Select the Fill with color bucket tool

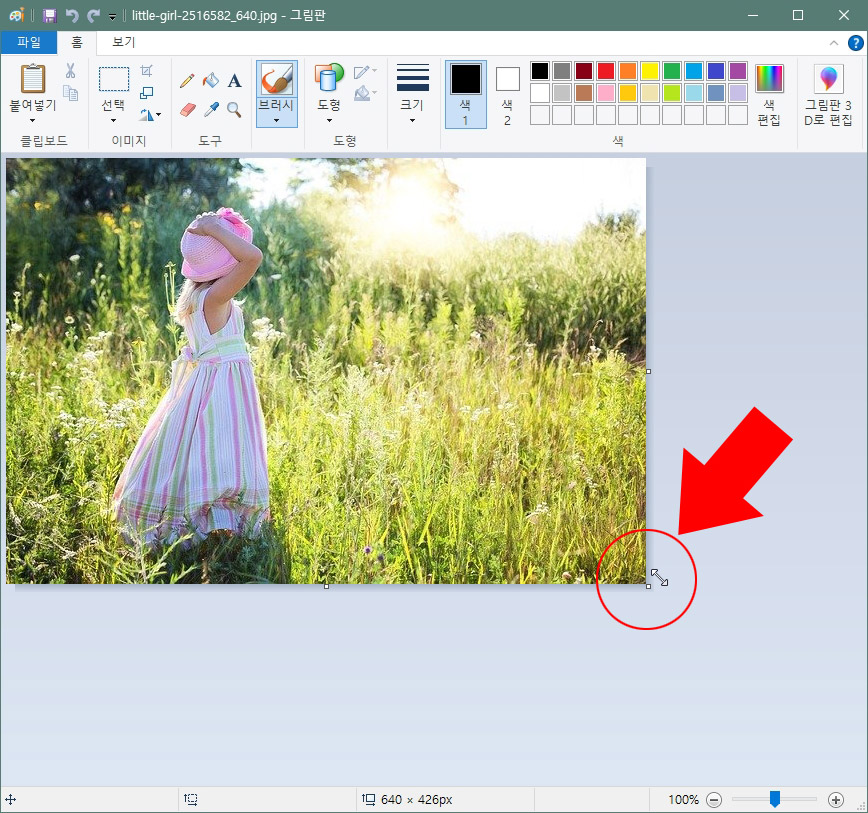(211, 81)
